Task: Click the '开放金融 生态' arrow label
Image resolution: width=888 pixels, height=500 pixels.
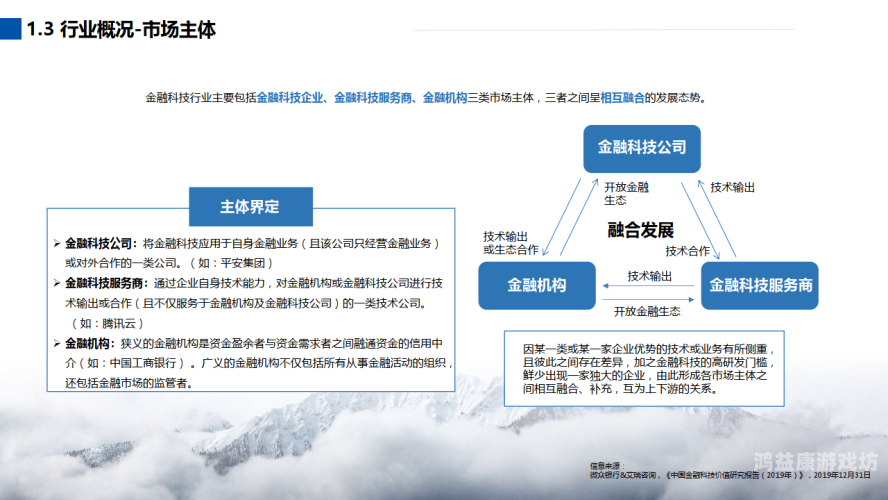Action: click(x=626, y=194)
